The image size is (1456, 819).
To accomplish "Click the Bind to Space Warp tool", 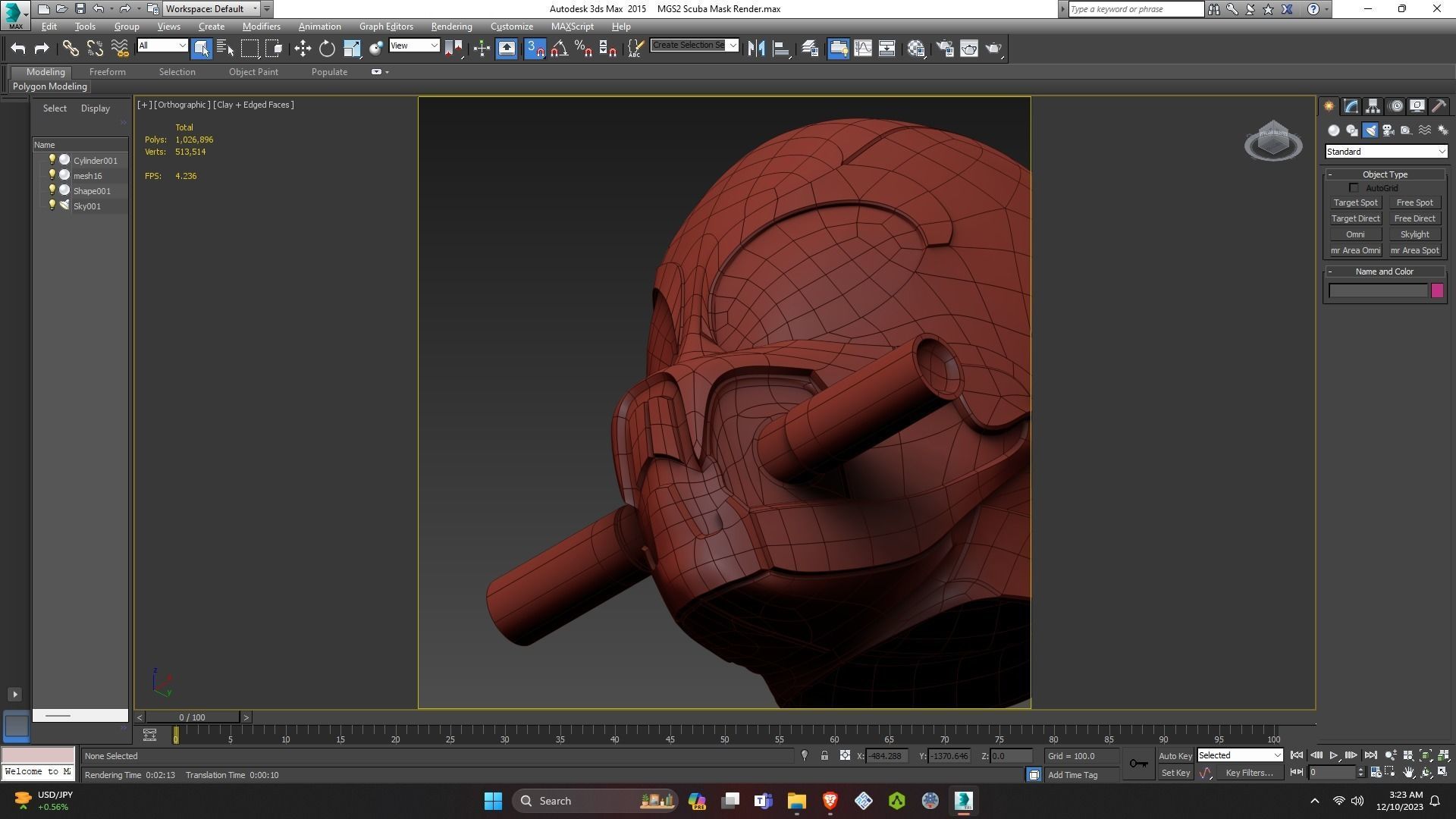I will click(x=120, y=49).
